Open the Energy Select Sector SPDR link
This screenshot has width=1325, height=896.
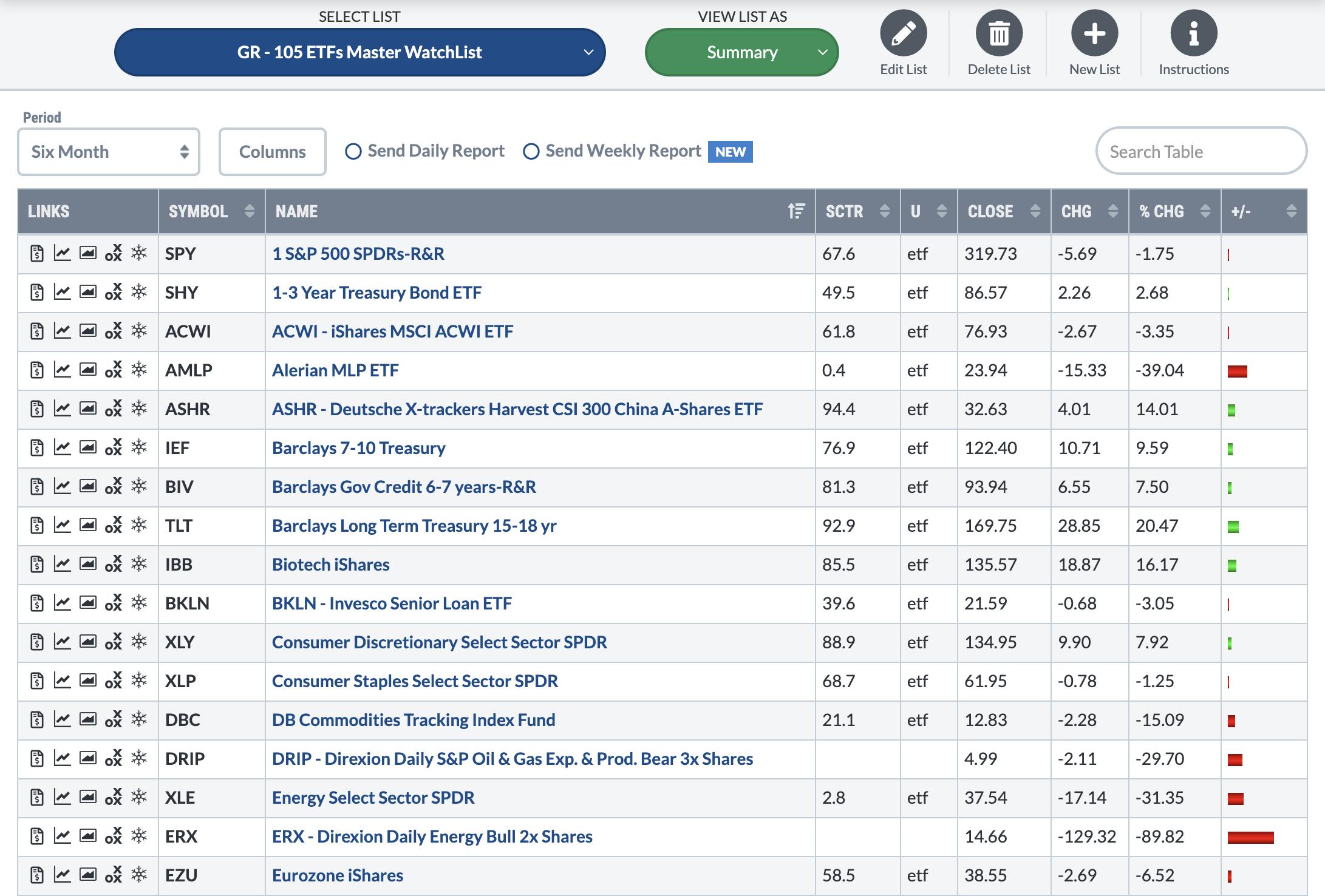tap(373, 797)
